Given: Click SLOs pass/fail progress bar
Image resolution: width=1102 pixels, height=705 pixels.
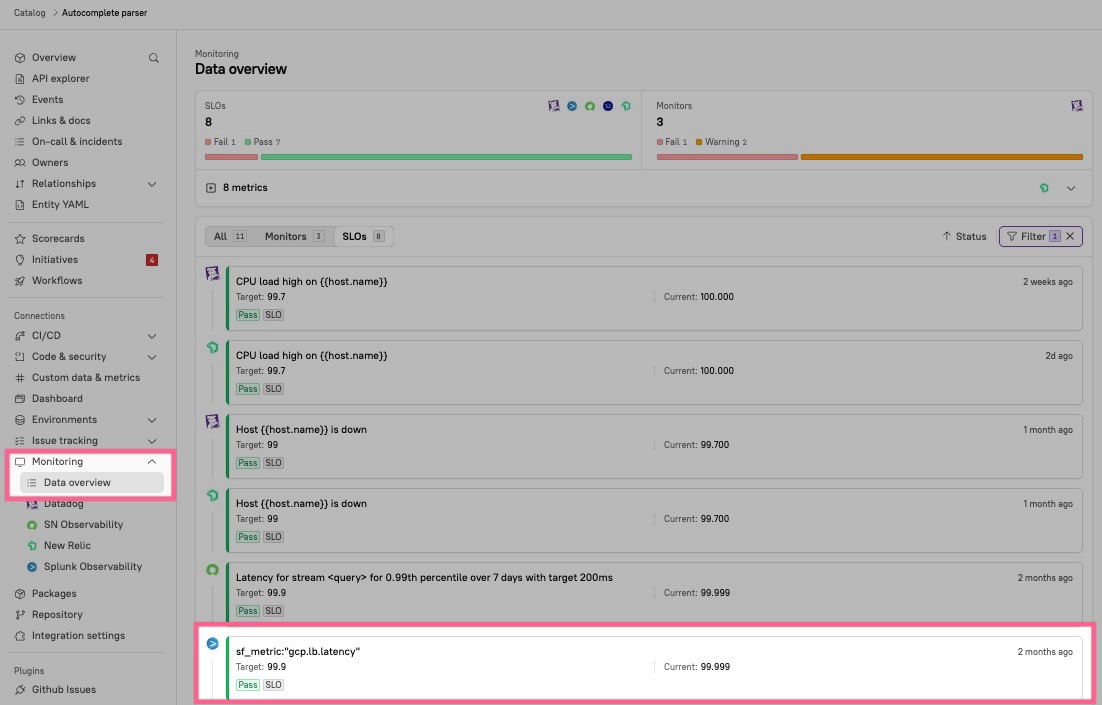Looking at the screenshot, I should coord(418,157).
